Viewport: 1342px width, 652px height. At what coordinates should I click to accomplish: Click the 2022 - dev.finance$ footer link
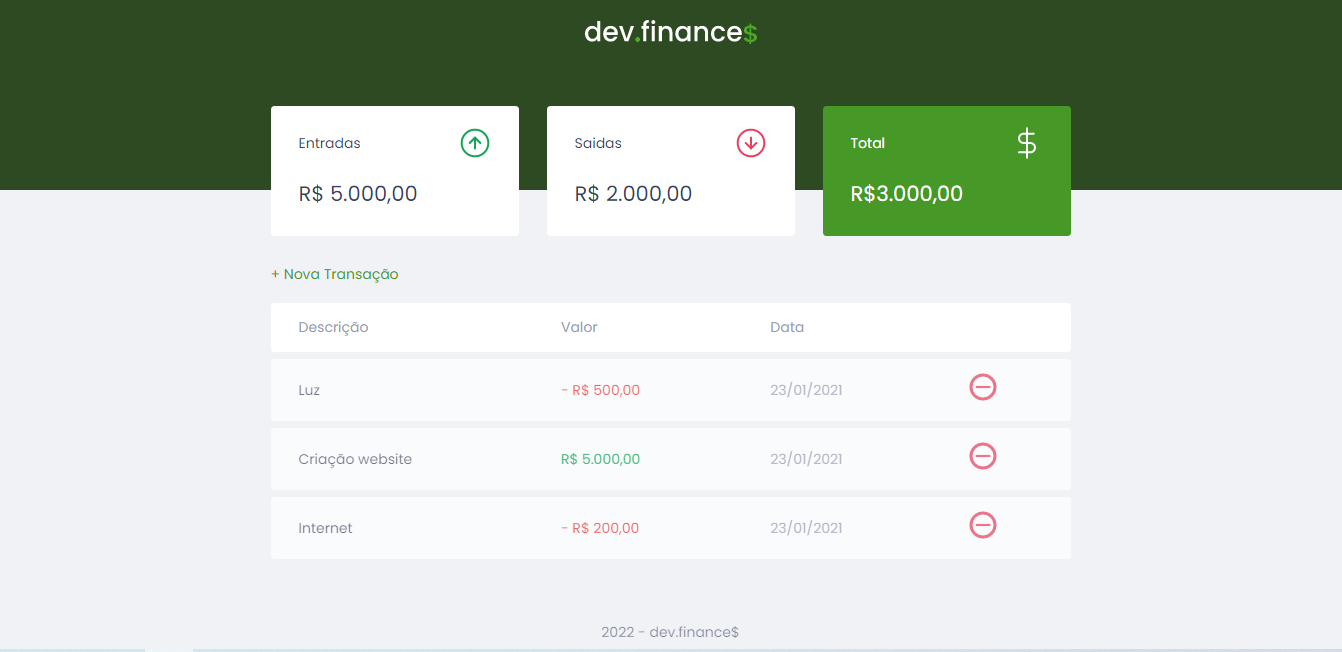[670, 632]
